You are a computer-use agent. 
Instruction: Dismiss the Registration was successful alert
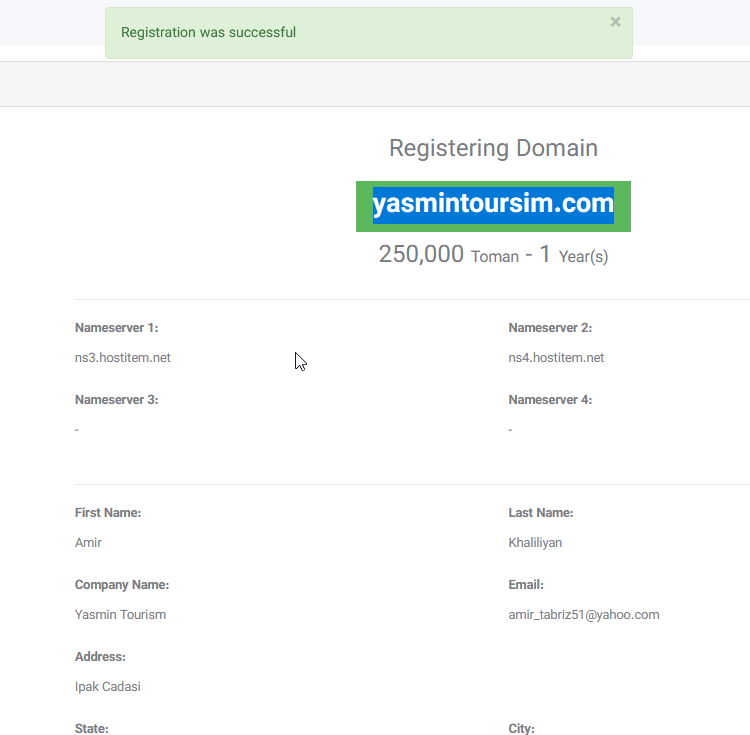click(615, 22)
